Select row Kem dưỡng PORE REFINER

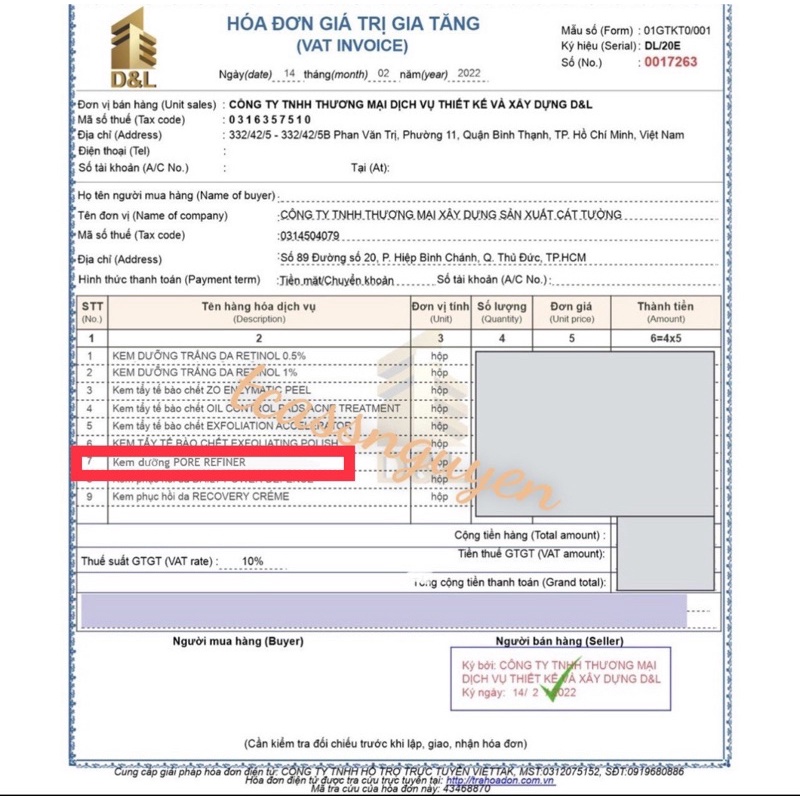(179, 462)
